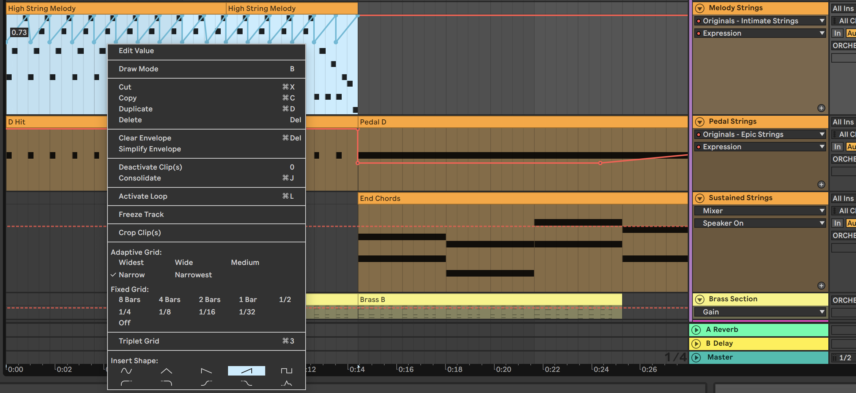Set adaptive grid to Wide
This screenshot has width=856, height=393.
tap(183, 263)
